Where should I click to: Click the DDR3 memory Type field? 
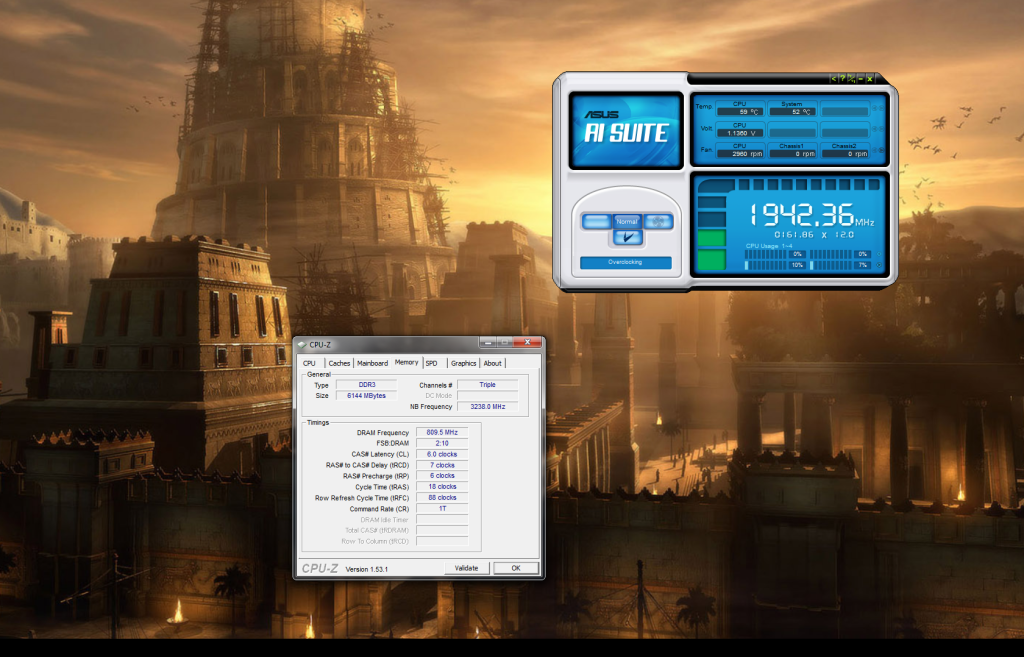pos(366,385)
